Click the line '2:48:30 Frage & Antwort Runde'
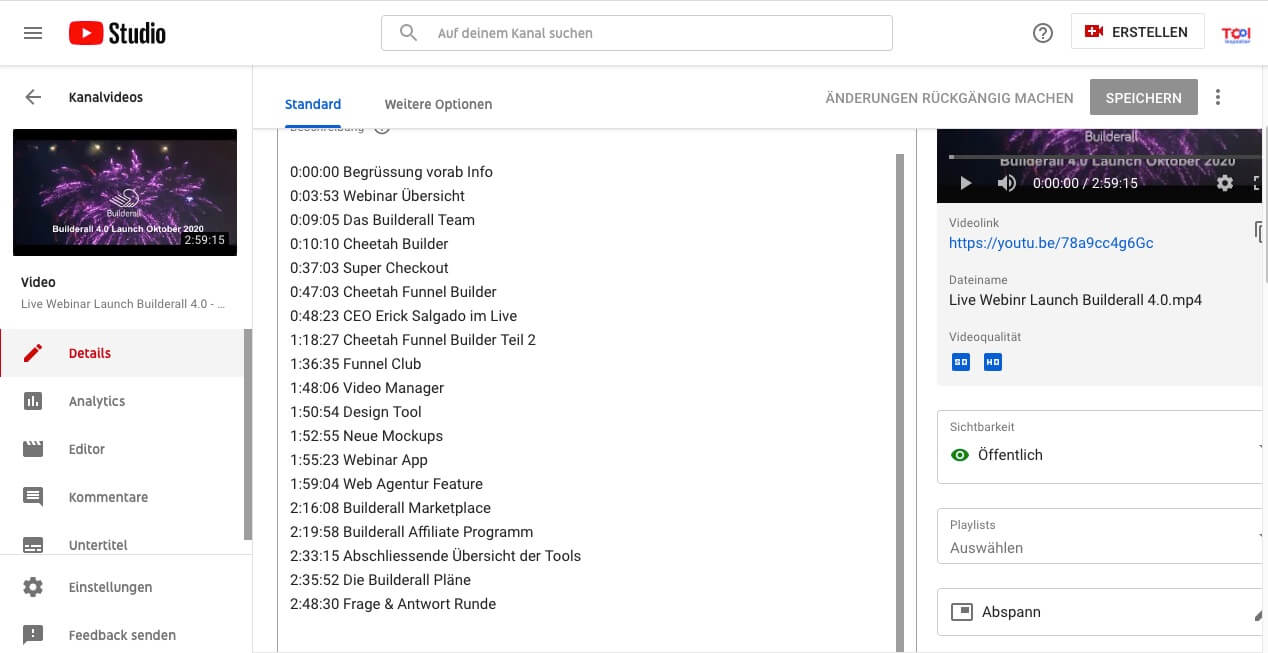This screenshot has height=653, width=1268. [393, 604]
